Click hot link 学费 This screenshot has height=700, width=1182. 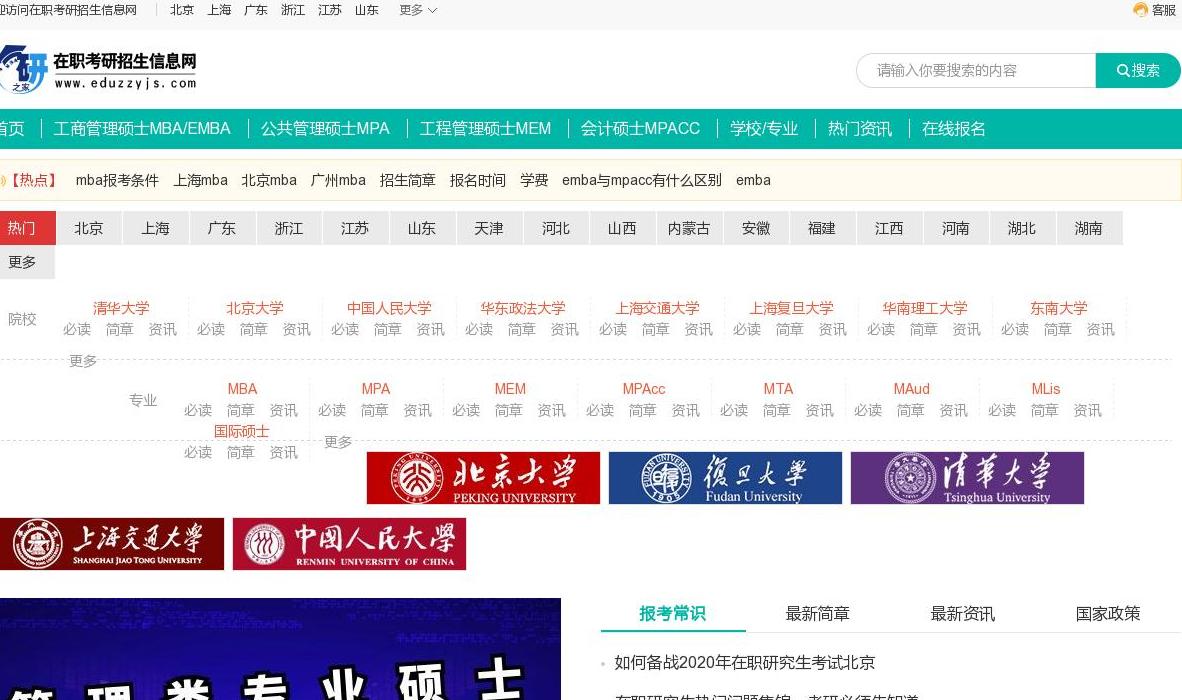534,180
